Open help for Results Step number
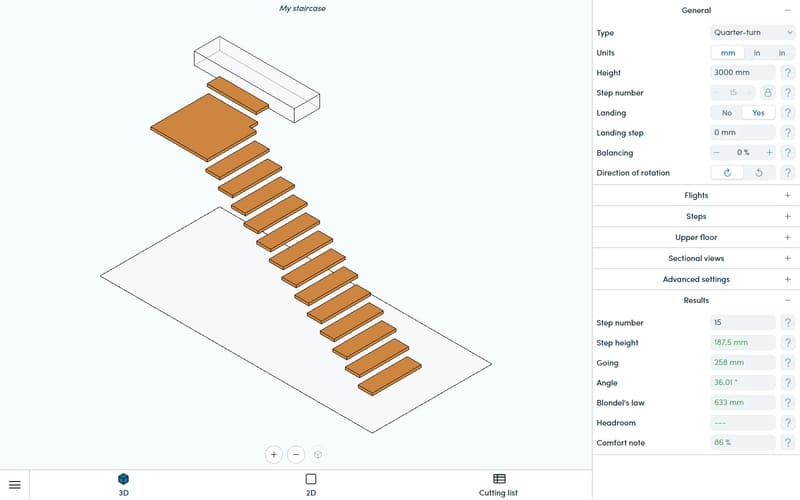The height and width of the screenshot is (500, 800). 788,322
